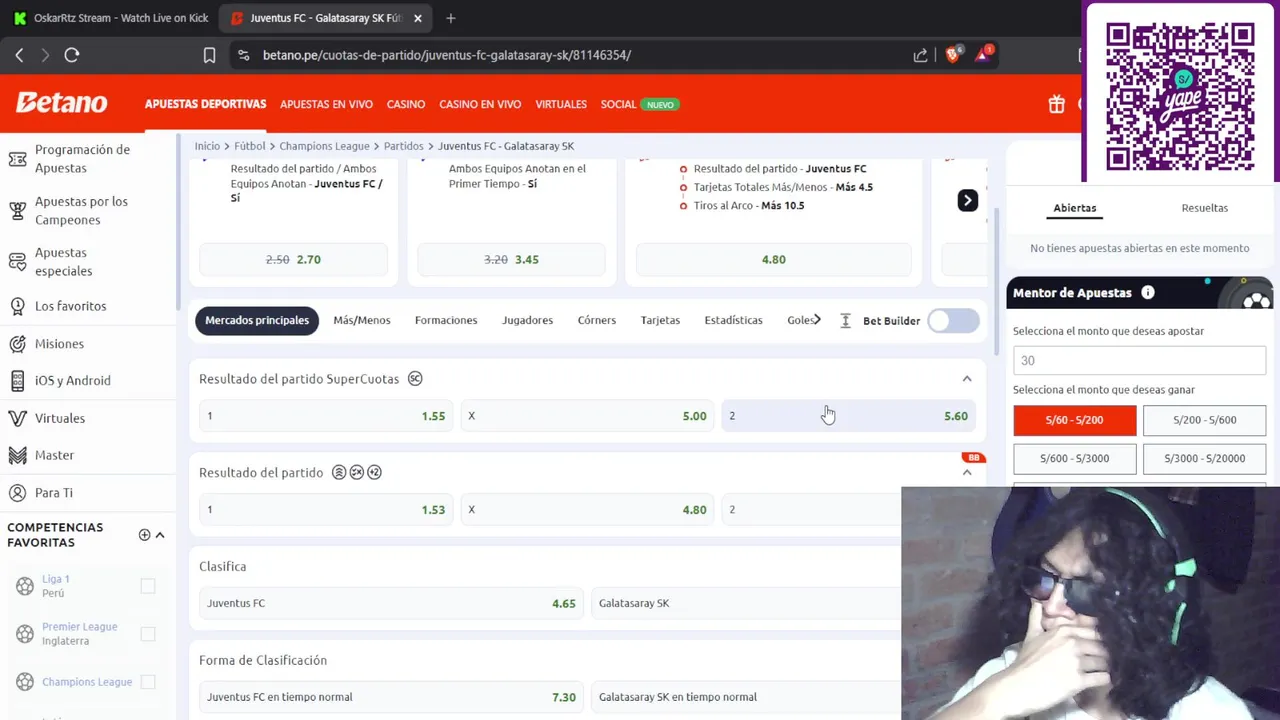Switch to Resueltas bets tab
Image resolution: width=1280 pixels, height=720 pixels.
point(1204,208)
